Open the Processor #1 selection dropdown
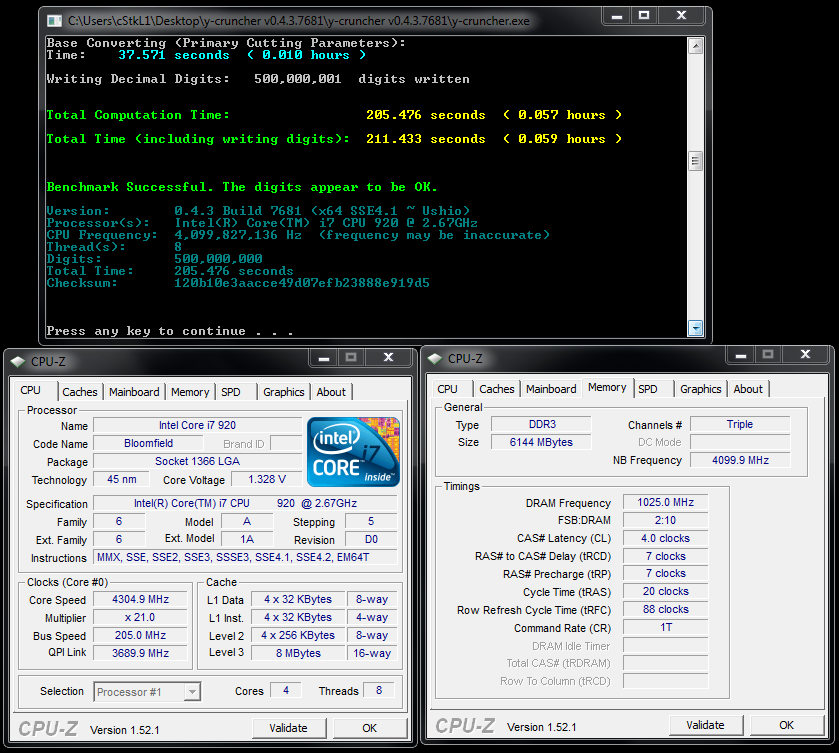This screenshot has height=754, width=839. point(147,691)
